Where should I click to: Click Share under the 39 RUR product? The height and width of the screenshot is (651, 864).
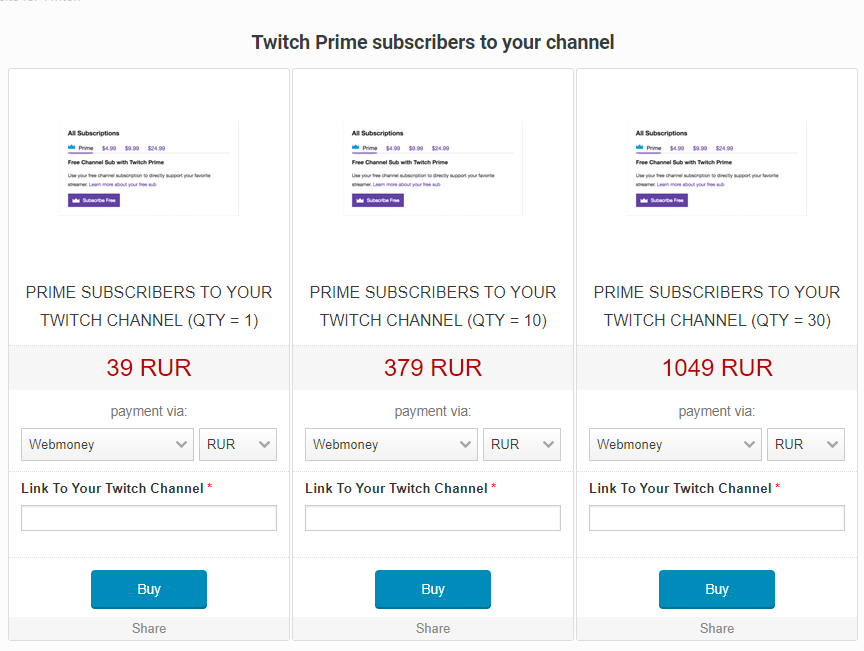tap(149, 629)
